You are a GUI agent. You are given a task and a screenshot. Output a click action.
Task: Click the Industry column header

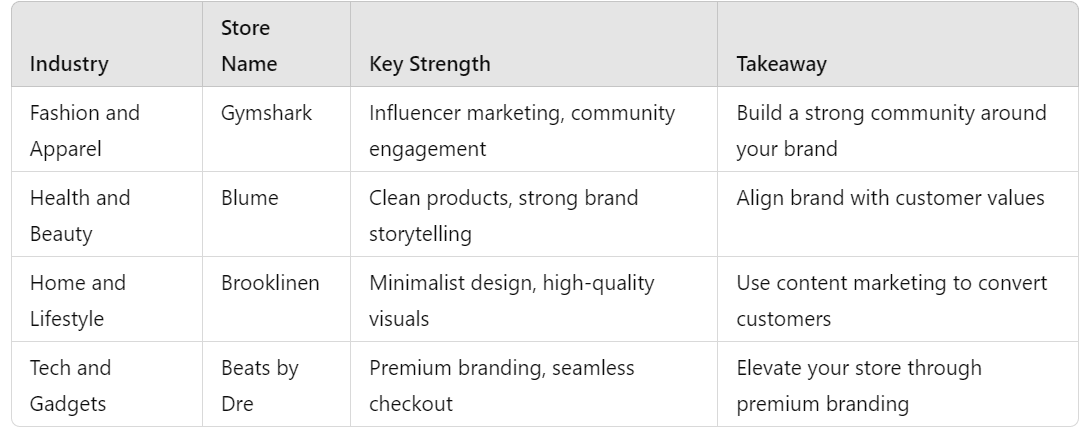coord(69,64)
